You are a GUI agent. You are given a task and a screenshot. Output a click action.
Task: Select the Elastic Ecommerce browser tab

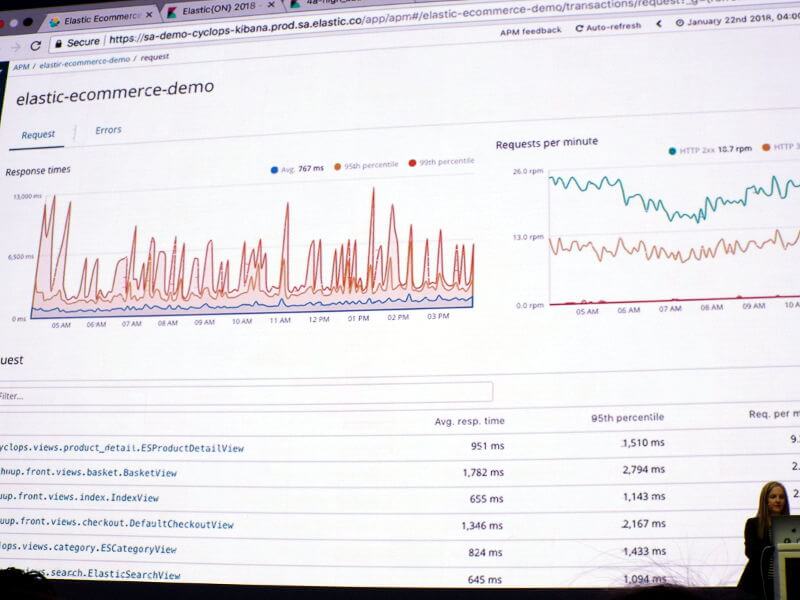click(101, 19)
